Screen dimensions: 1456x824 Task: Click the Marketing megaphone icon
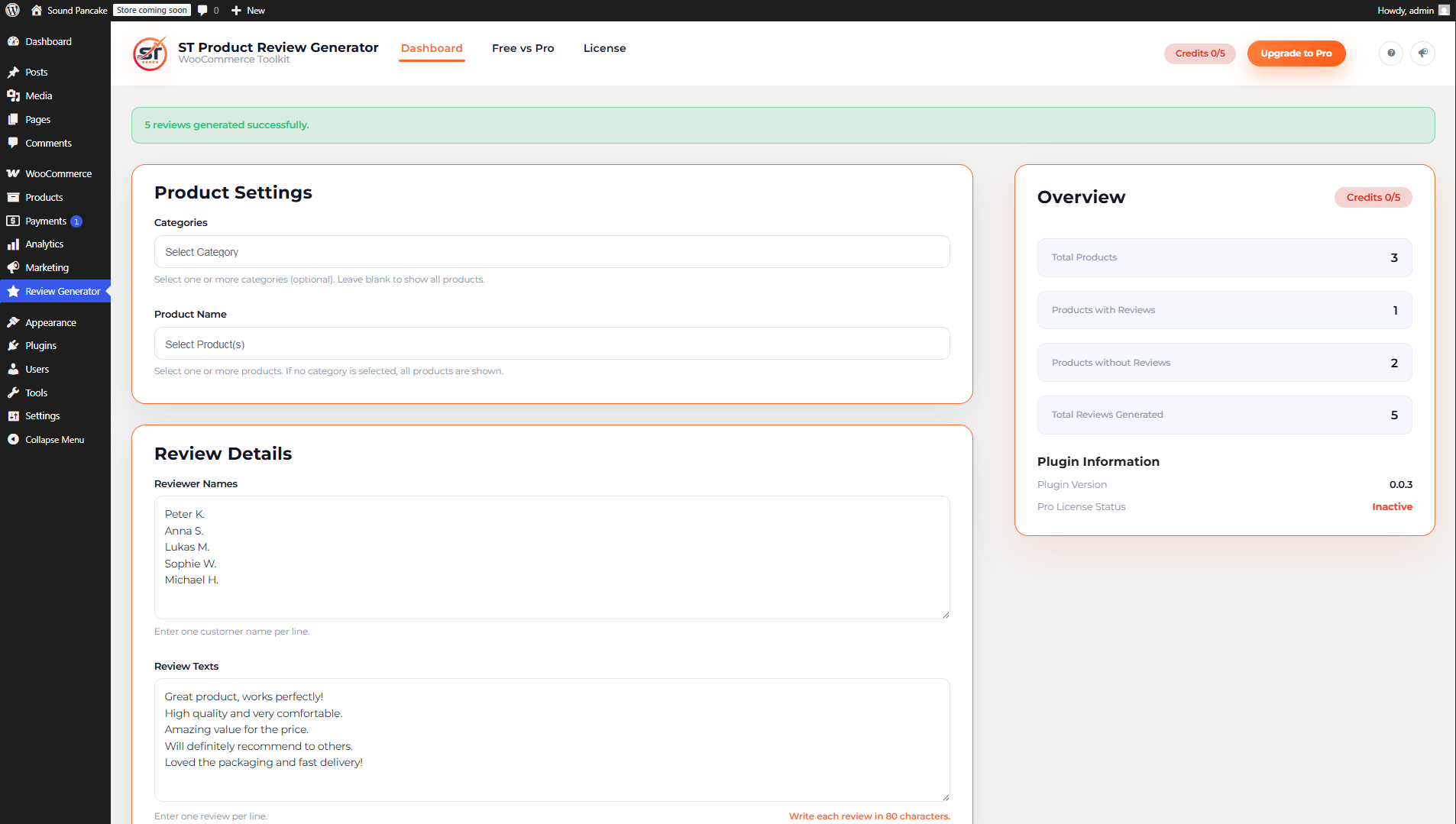point(14,267)
